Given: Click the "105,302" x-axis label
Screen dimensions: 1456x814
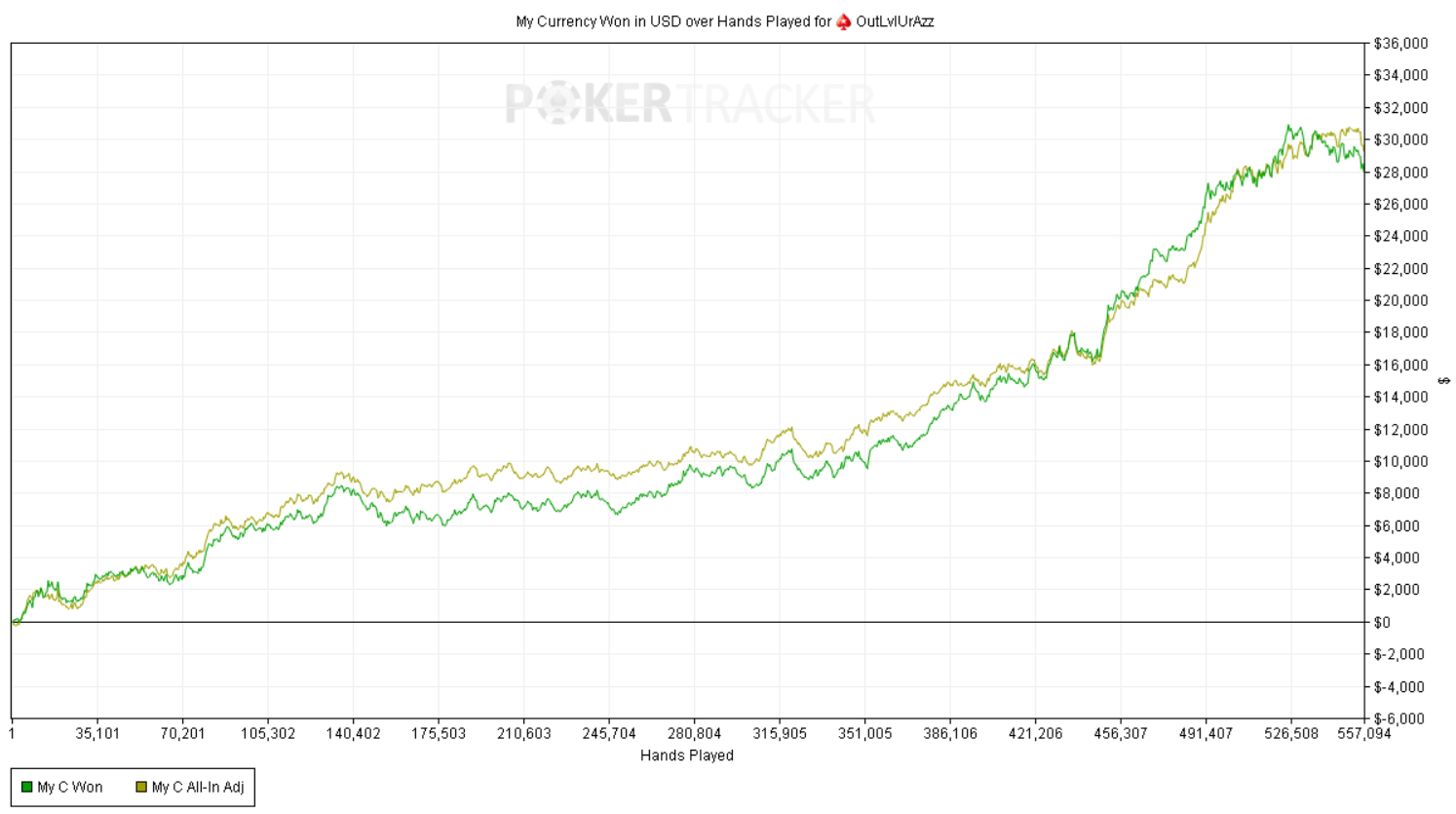Looking at the screenshot, I should click(x=268, y=733).
